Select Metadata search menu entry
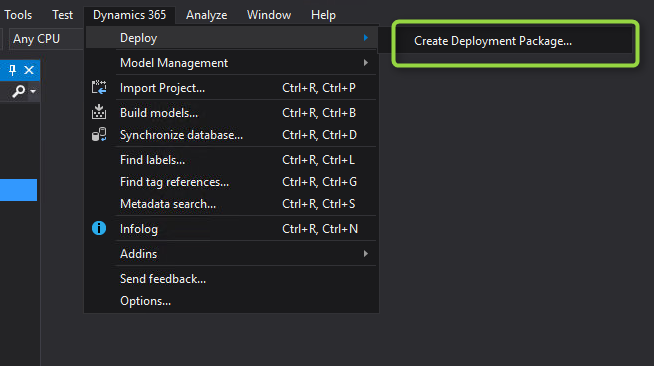This screenshot has width=654, height=366. point(231,204)
